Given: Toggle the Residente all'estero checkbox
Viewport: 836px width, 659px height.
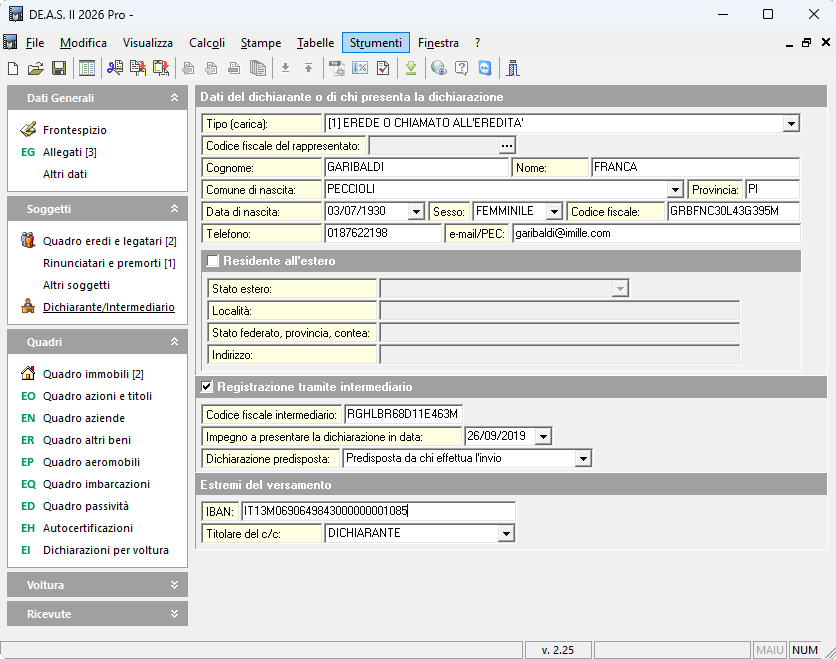Looking at the screenshot, I should coord(212,261).
